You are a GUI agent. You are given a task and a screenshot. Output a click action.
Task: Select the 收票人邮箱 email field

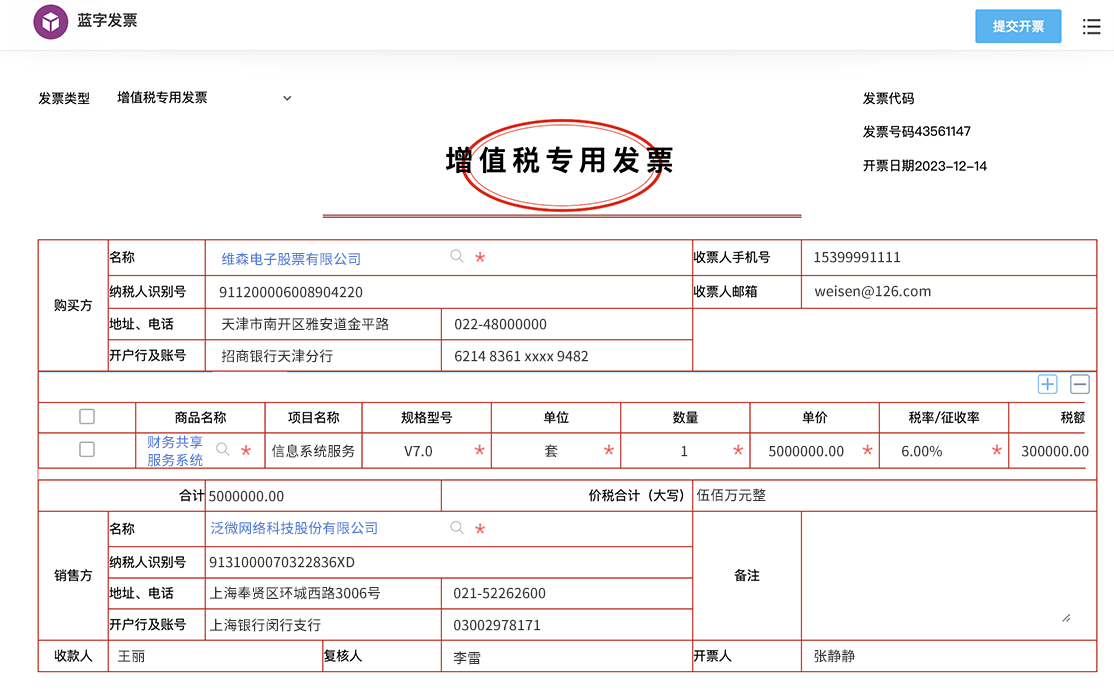(947, 292)
